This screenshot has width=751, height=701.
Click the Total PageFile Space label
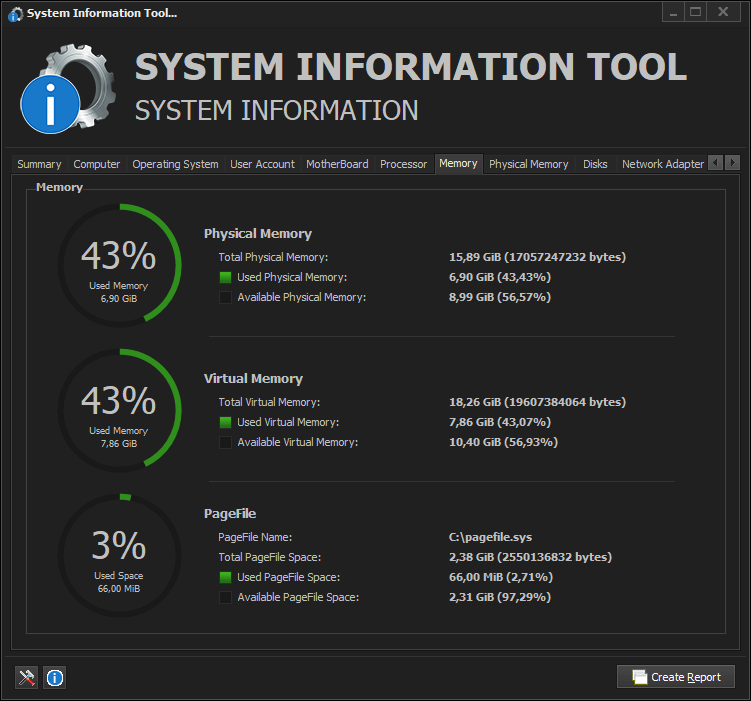[270, 557]
